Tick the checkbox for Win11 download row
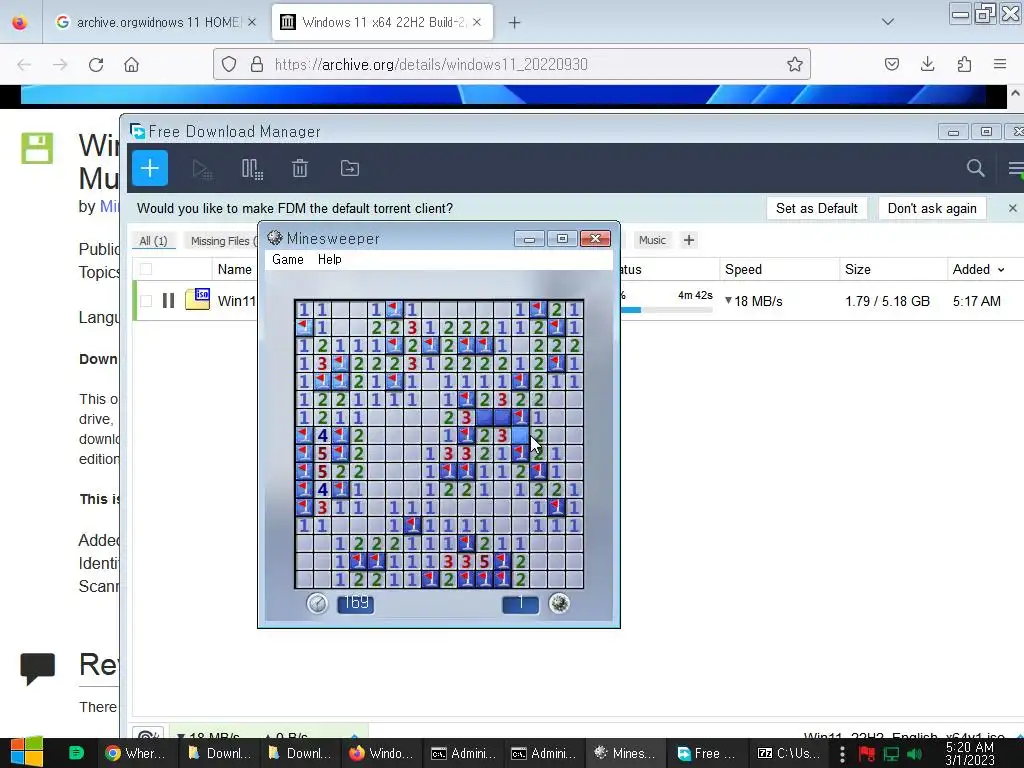1024x768 pixels. (x=146, y=300)
